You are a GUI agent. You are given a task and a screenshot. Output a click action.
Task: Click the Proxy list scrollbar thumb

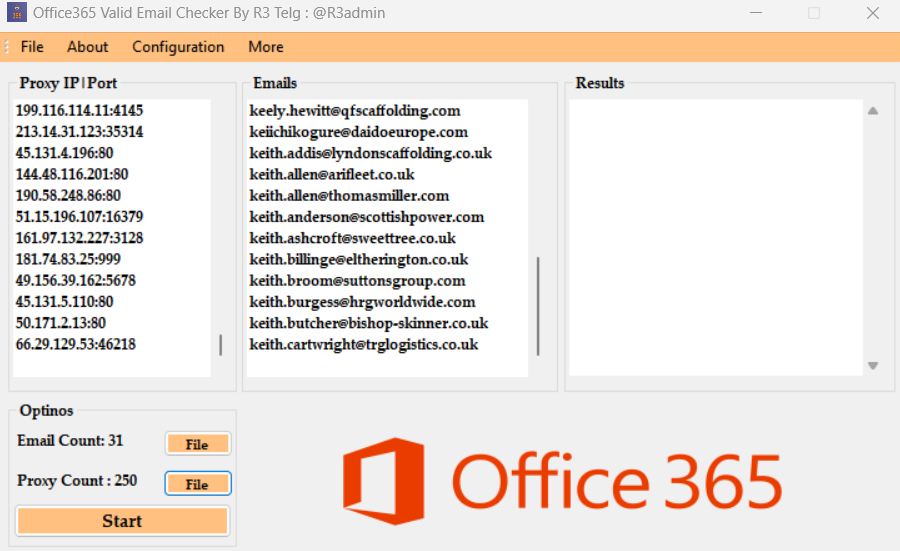tap(221, 345)
